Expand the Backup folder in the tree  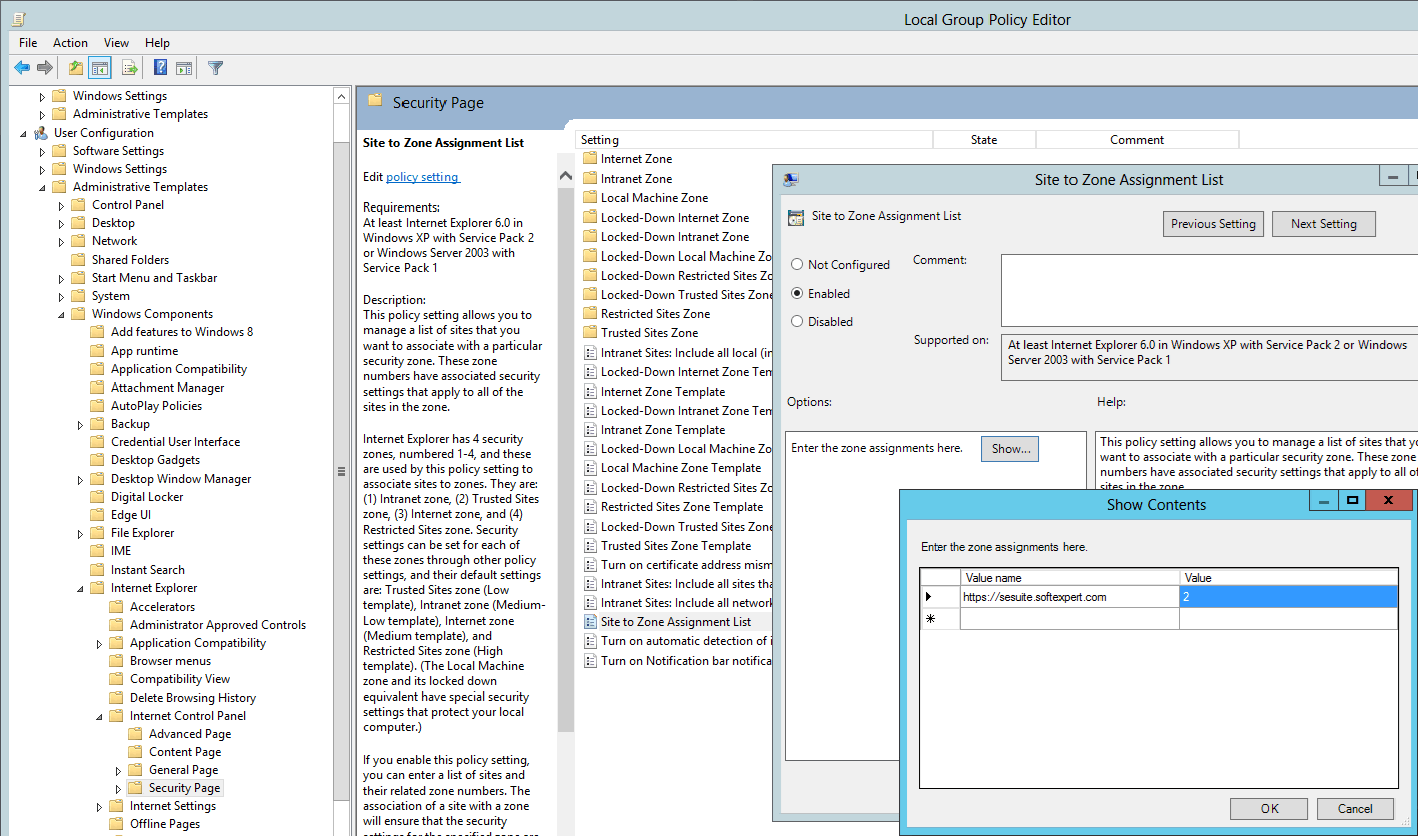80,423
